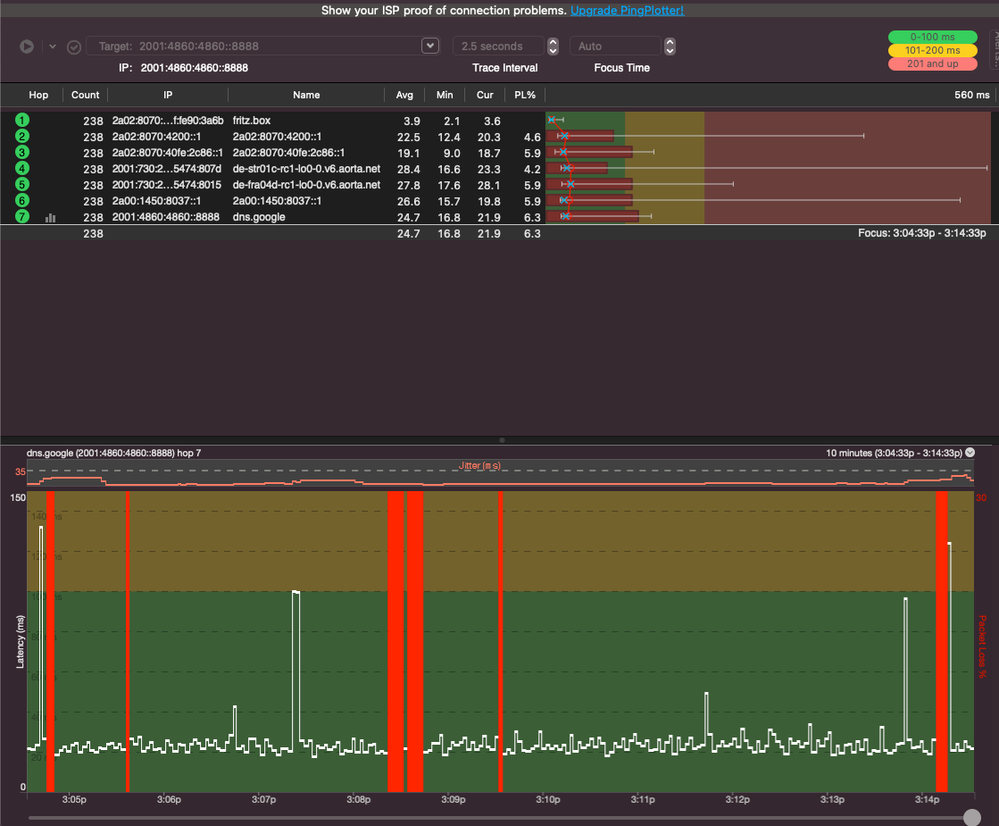
Task: Click the Avg column header
Action: coord(404,95)
